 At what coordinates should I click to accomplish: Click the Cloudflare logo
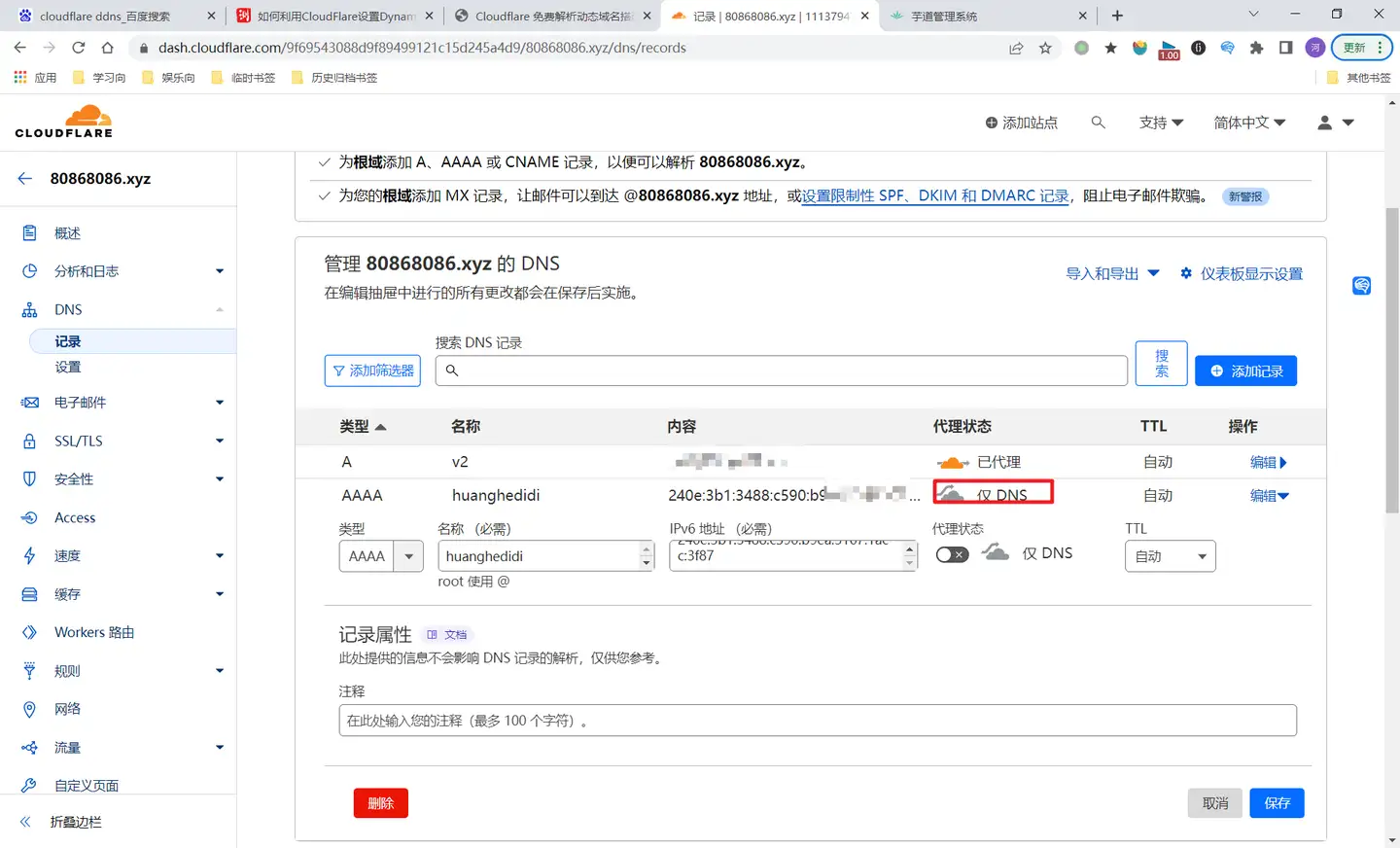[x=64, y=122]
